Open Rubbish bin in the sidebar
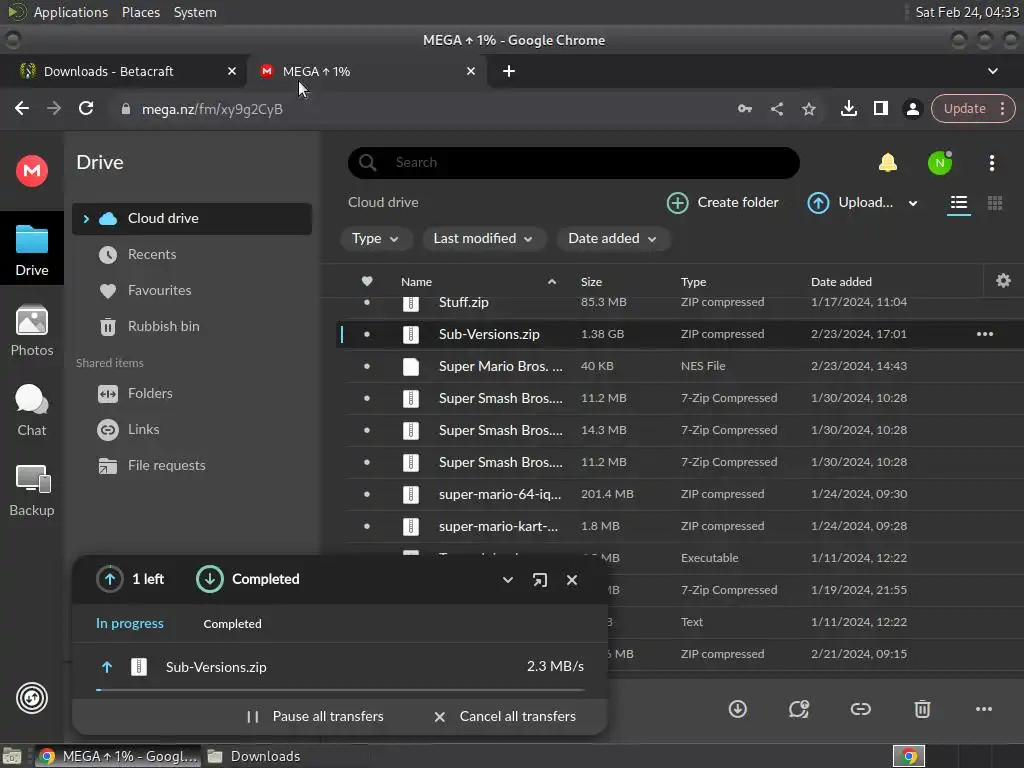 coord(191,327)
